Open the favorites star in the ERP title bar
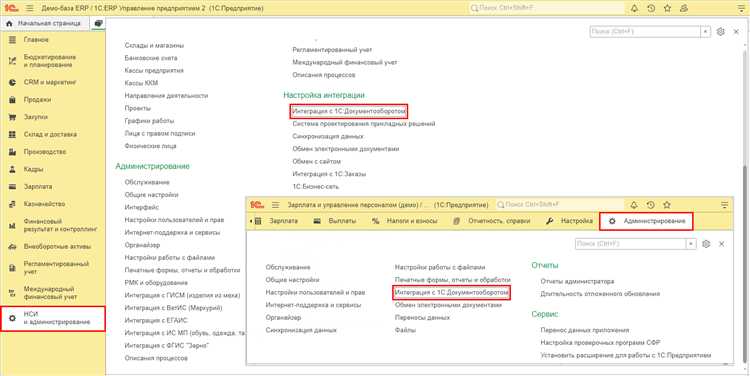Viewport: 750px width, 376px height. tap(667, 8)
